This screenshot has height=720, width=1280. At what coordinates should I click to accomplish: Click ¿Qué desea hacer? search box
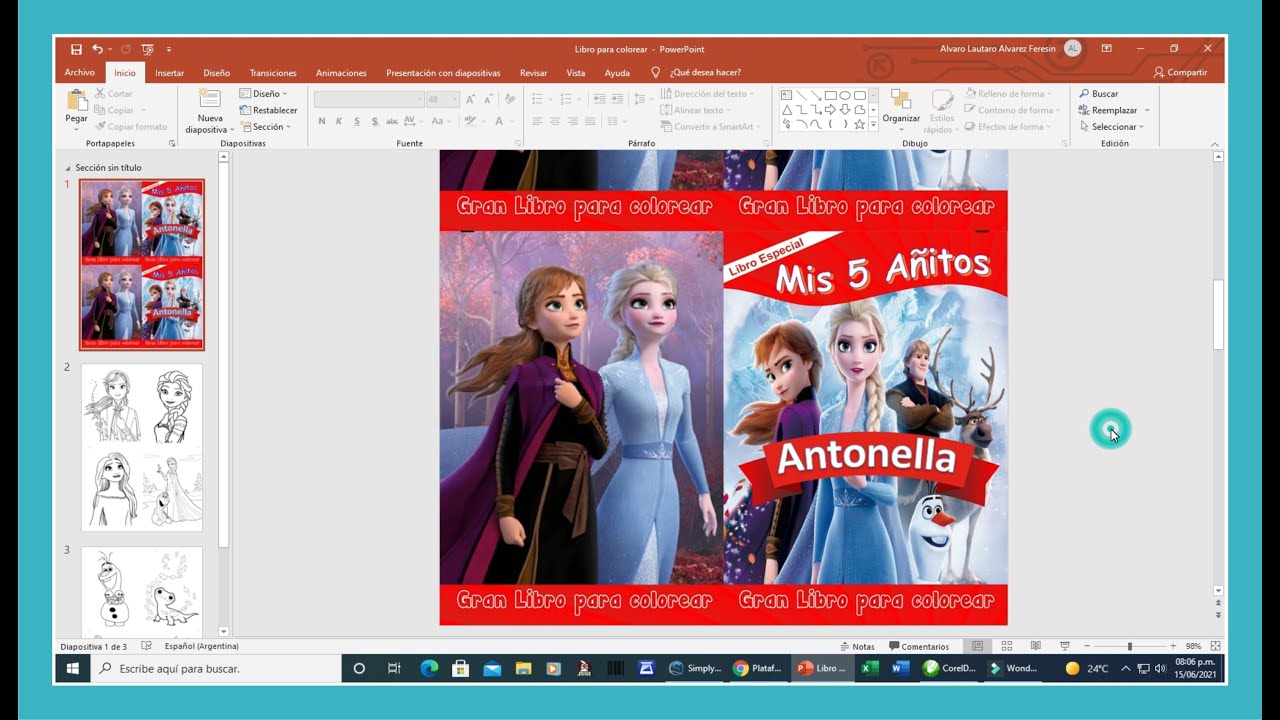point(697,72)
